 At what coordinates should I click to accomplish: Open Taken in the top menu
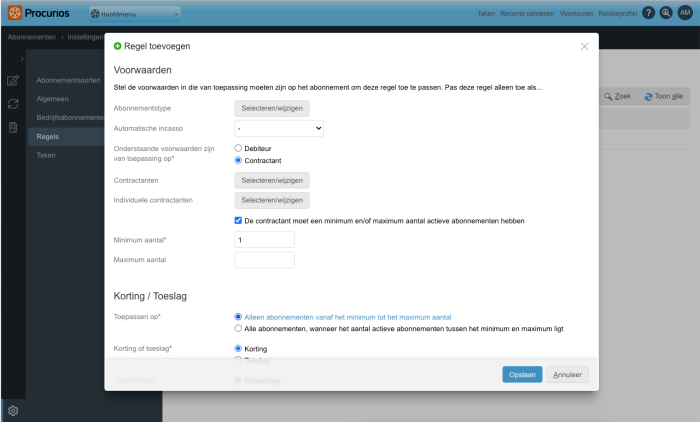click(486, 14)
